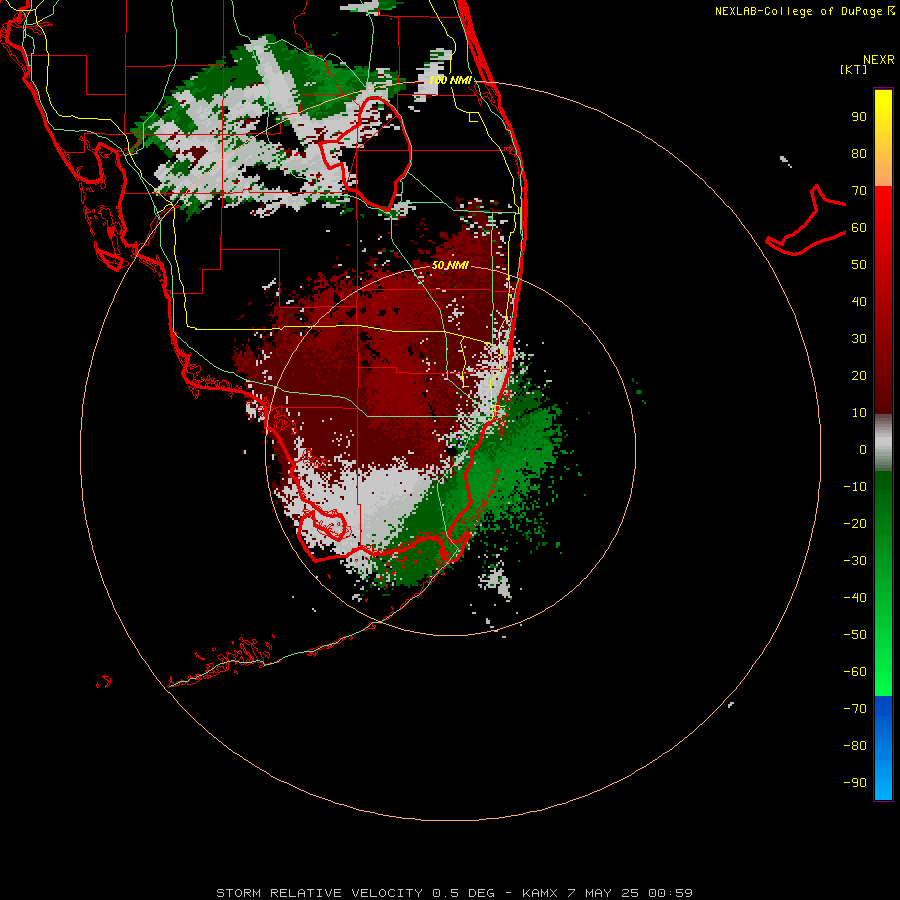The width and height of the screenshot is (900, 900).
Task: Click the 40 value on velocity scale
Action: point(859,301)
